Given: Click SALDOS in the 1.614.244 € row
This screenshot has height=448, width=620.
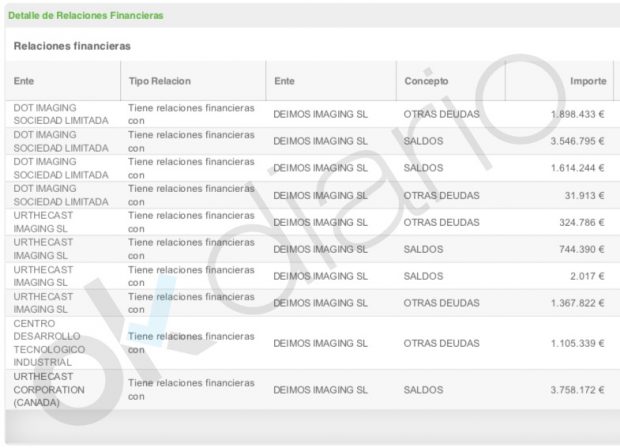Looking at the screenshot, I should coord(423,168).
